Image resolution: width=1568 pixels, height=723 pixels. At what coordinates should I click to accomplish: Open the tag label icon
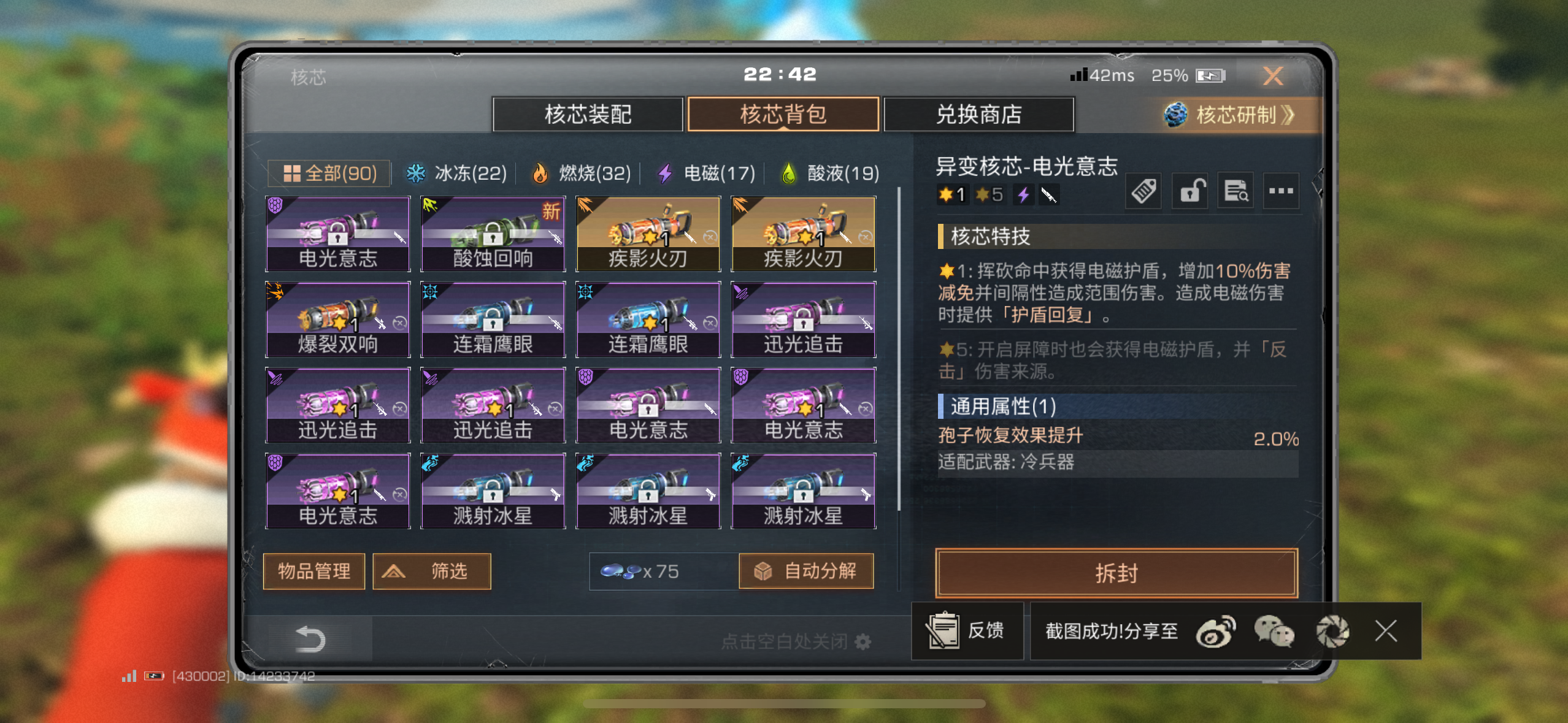click(1143, 191)
